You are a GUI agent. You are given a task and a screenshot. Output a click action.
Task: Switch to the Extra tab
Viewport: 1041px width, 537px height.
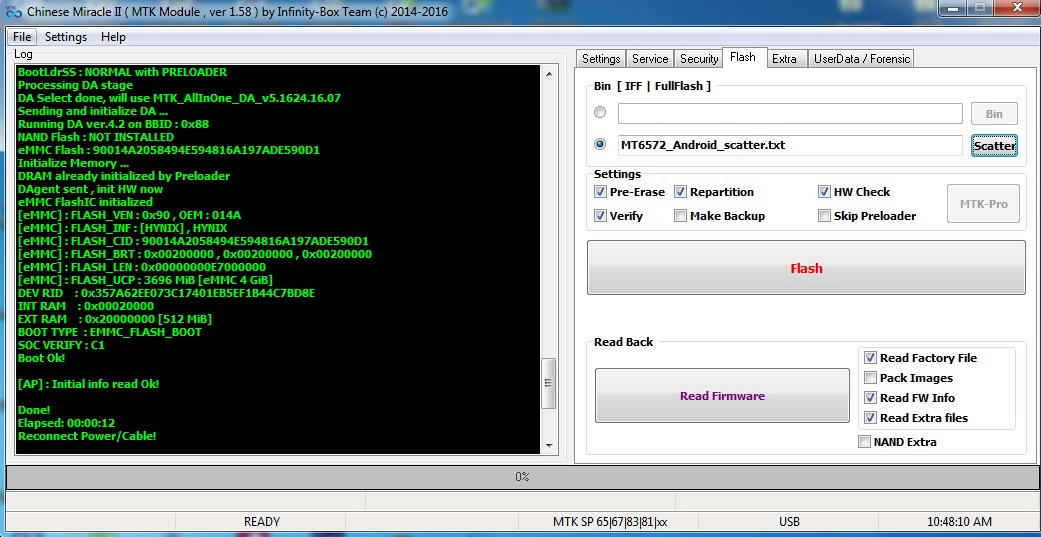point(784,59)
